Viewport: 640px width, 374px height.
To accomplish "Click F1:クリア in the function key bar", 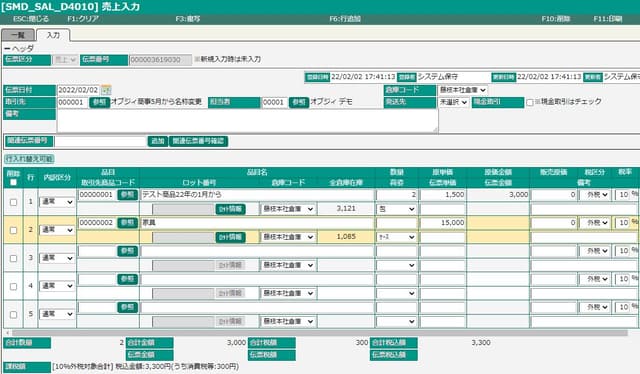I will [x=83, y=19].
